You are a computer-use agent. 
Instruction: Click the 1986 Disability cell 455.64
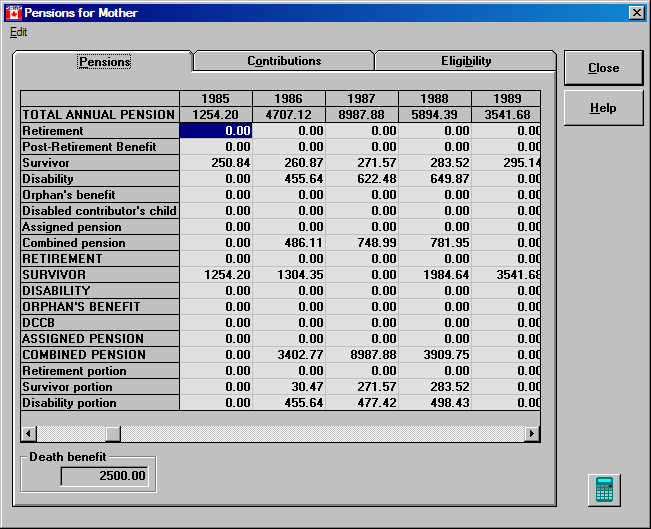289,179
